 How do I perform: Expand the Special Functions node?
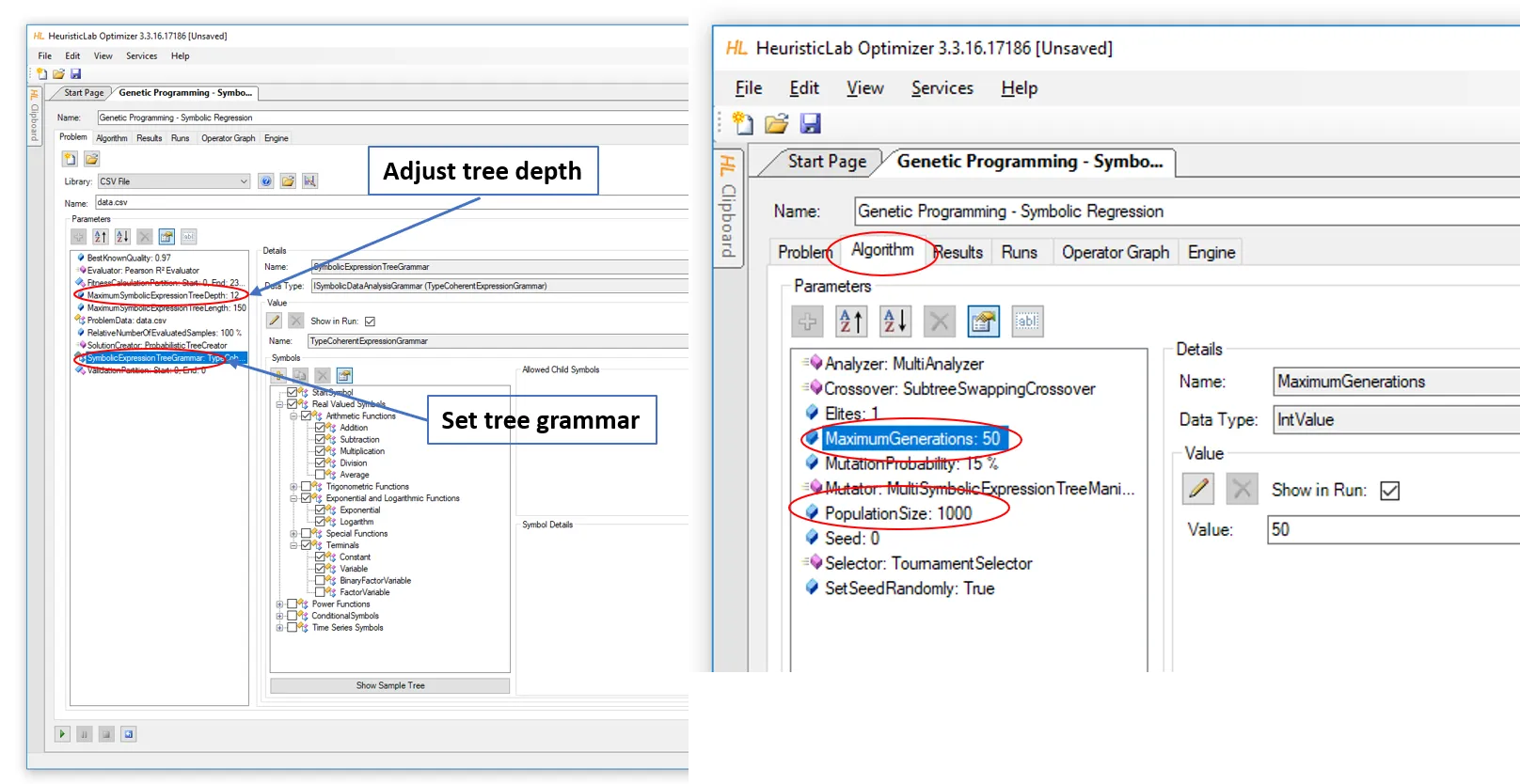coord(293,533)
